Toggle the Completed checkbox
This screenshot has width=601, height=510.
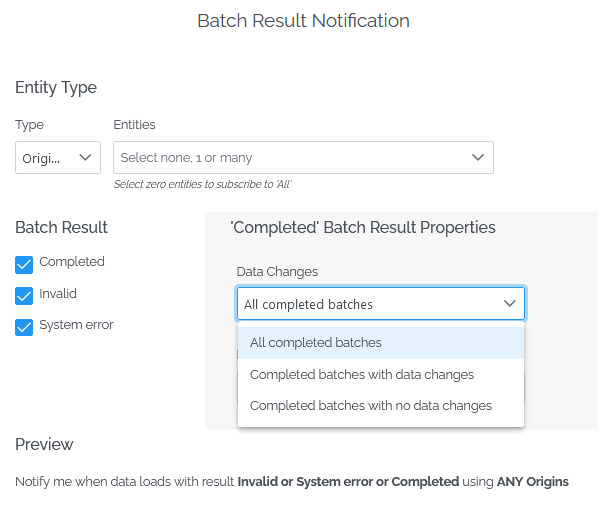[24, 265]
